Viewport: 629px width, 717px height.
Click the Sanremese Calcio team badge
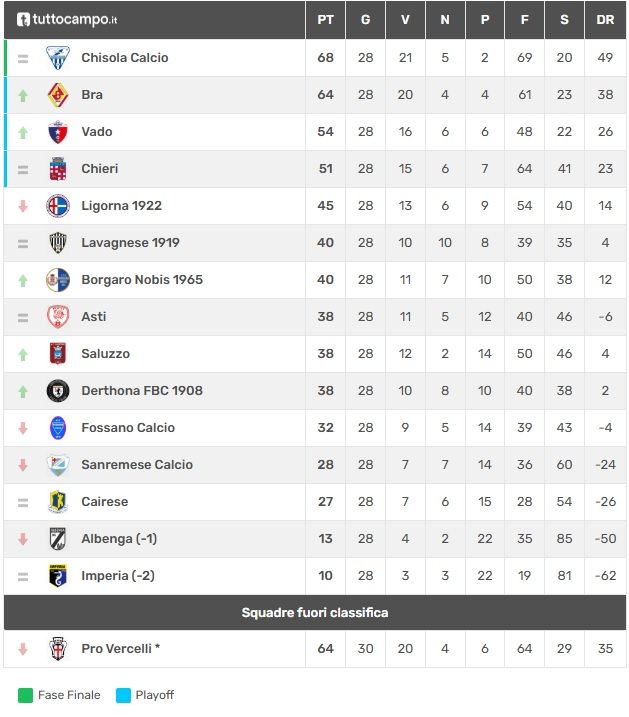click(x=58, y=465)
